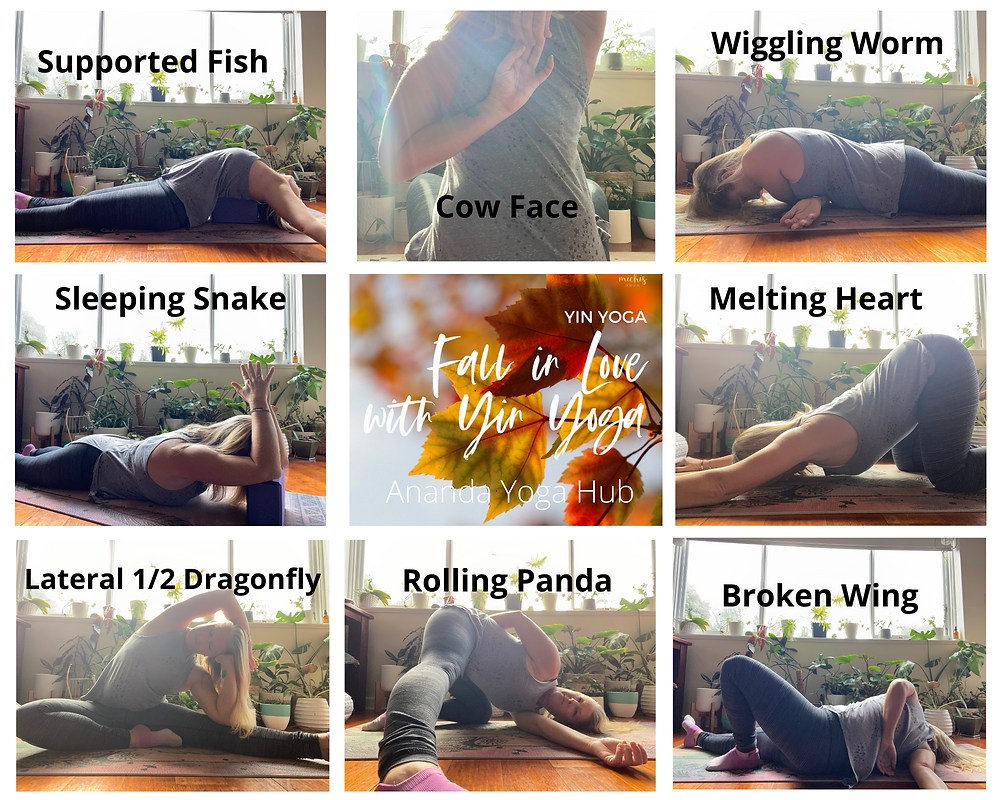Image resolution: width=1000 pixels, height=800 pixels.
Task: Click the 'Sleeping Snake' title text
Action: point(170,300)
